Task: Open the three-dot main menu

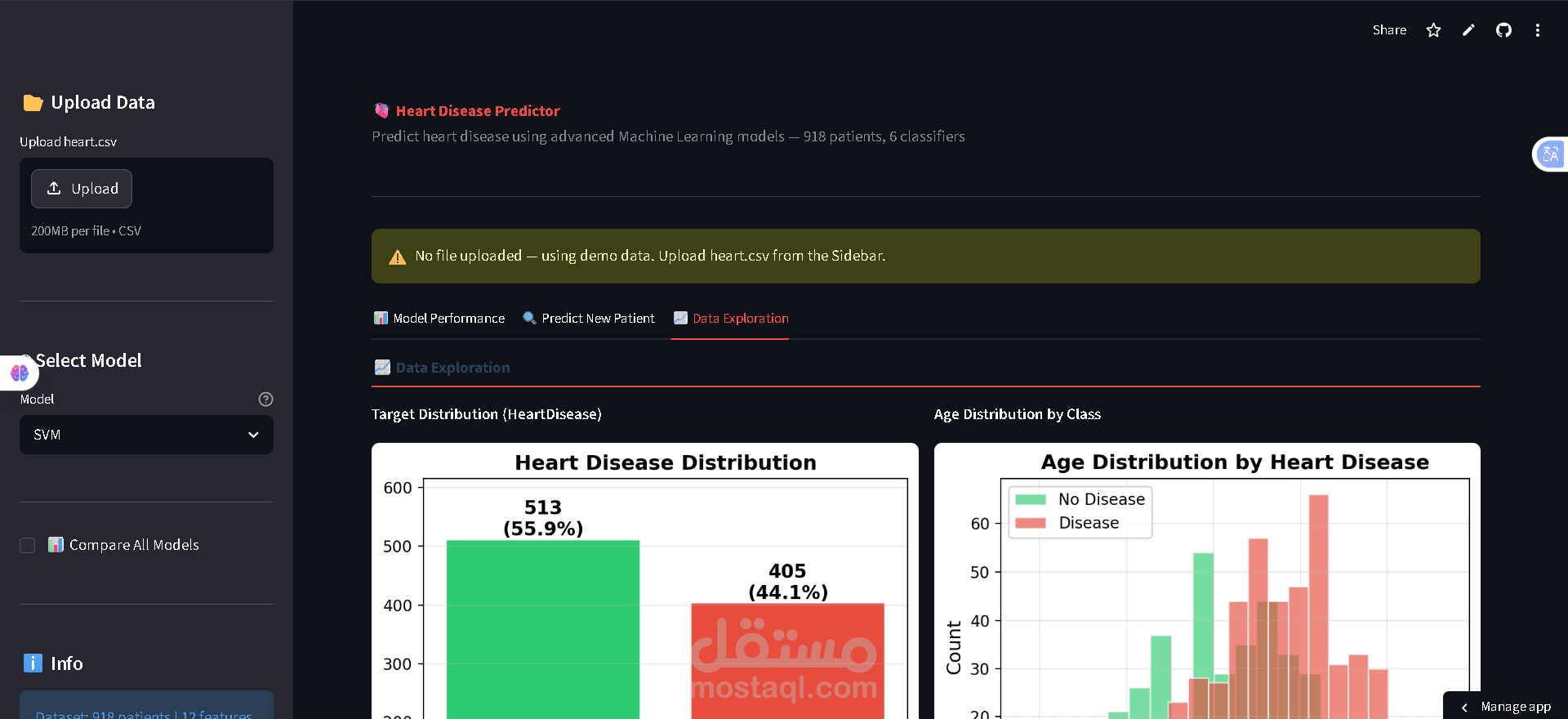Action: point(1538,30)
